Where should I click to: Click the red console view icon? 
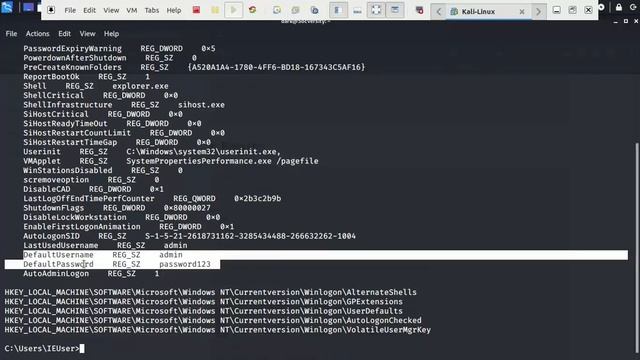[x=419, y=10]
